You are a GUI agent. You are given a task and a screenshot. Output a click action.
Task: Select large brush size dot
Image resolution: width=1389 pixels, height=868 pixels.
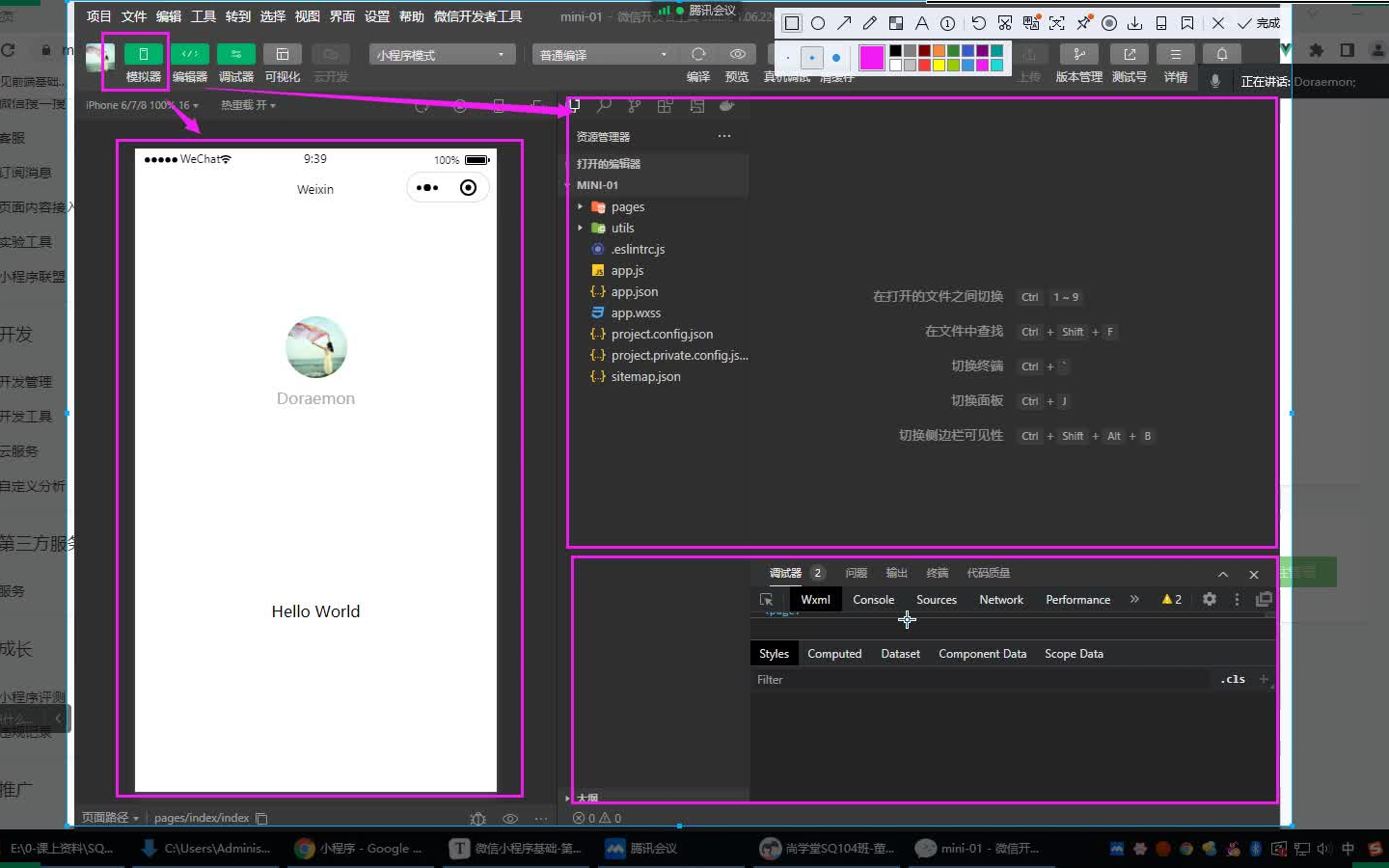pos(836,58)
